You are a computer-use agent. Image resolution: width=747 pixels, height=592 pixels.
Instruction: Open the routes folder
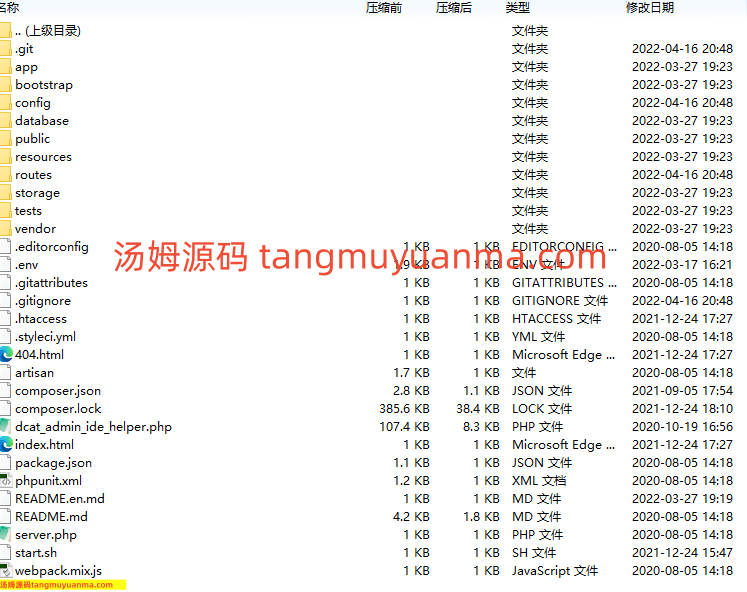click(33, 175)
